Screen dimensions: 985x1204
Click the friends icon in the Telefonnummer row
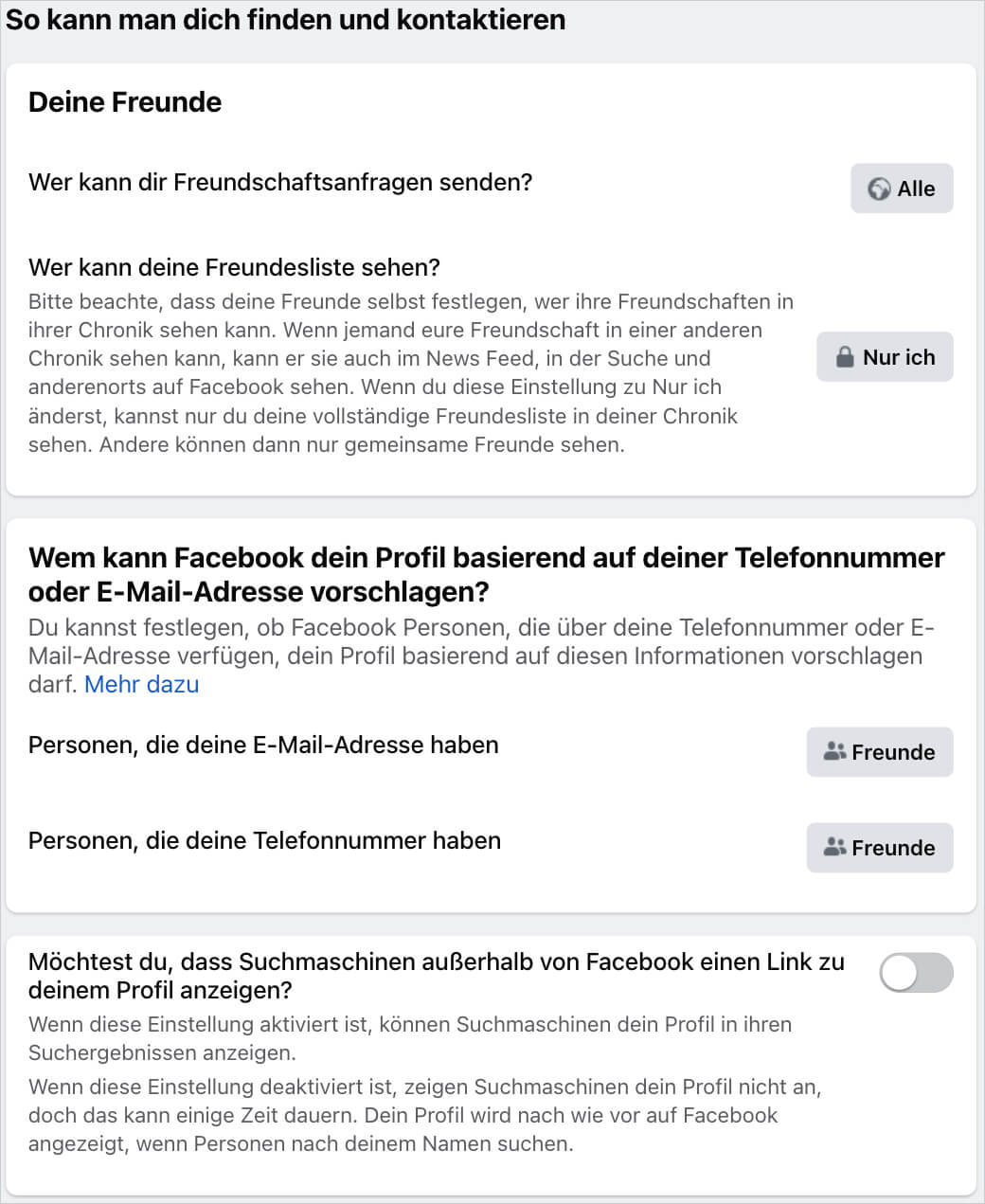833,848
